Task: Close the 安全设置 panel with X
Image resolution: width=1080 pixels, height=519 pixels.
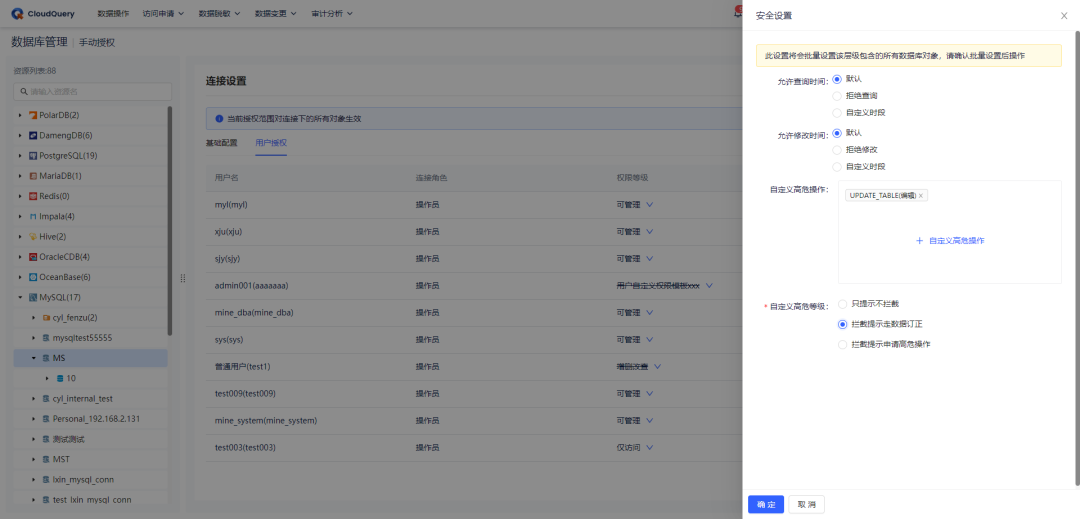Action: (x=1063, y=16)
